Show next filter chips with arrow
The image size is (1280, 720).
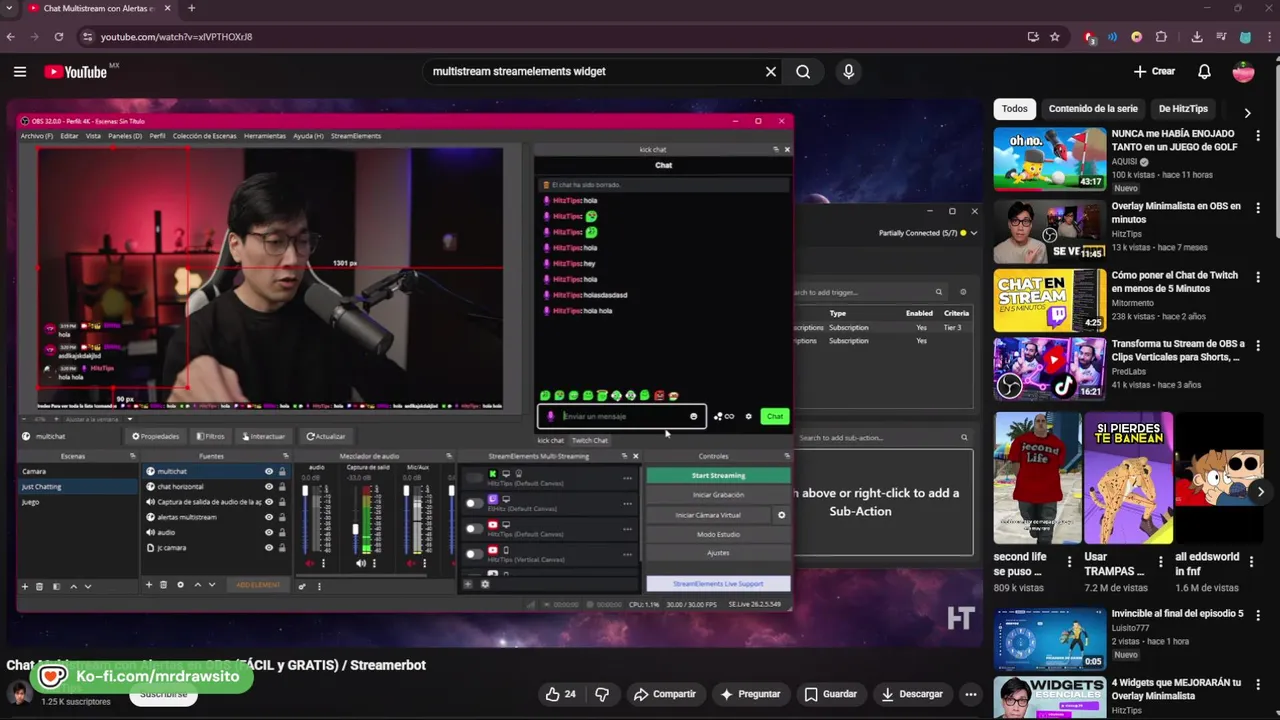point(1247,112)
